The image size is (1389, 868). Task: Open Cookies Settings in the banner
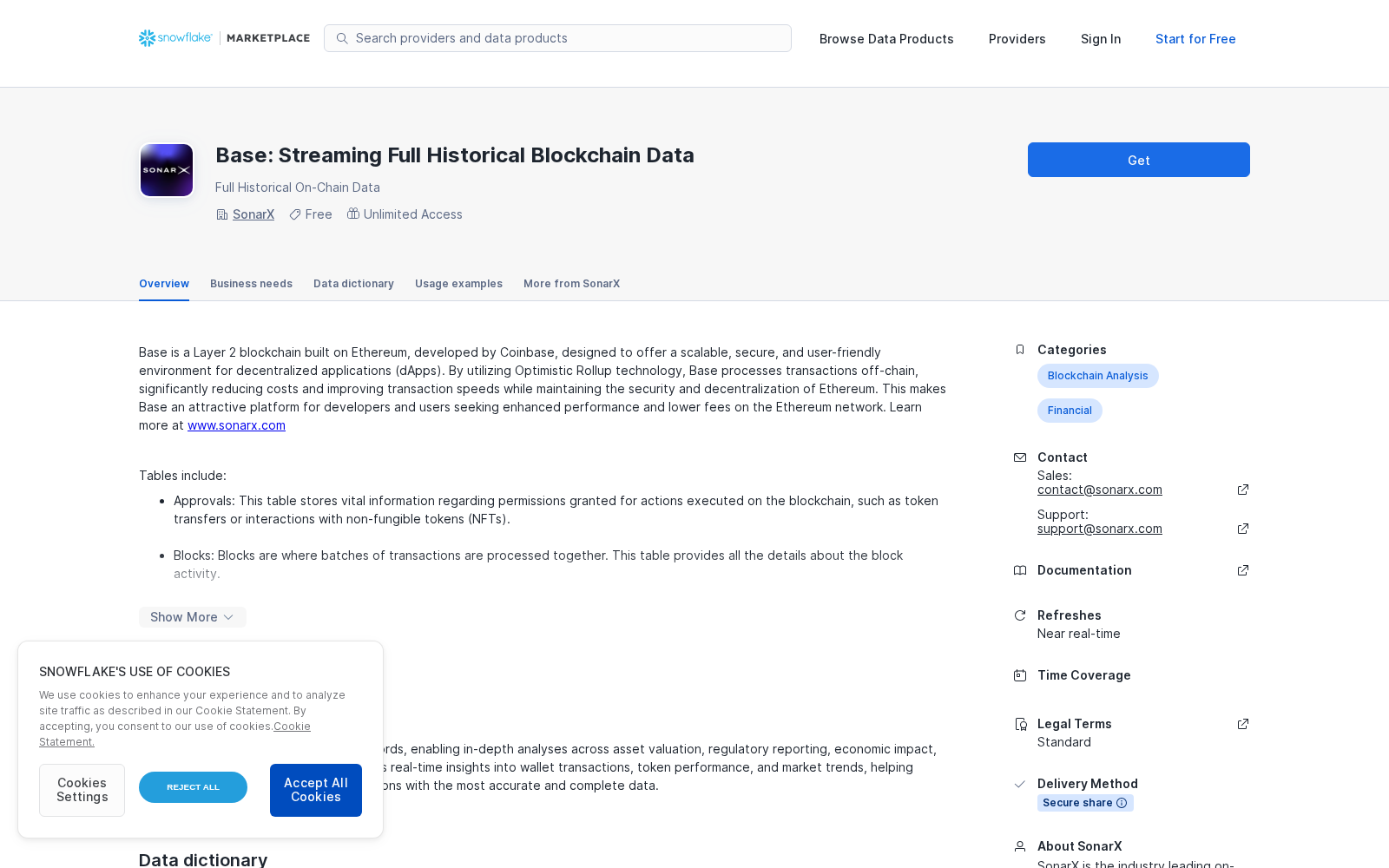click(x=82, y=790)
